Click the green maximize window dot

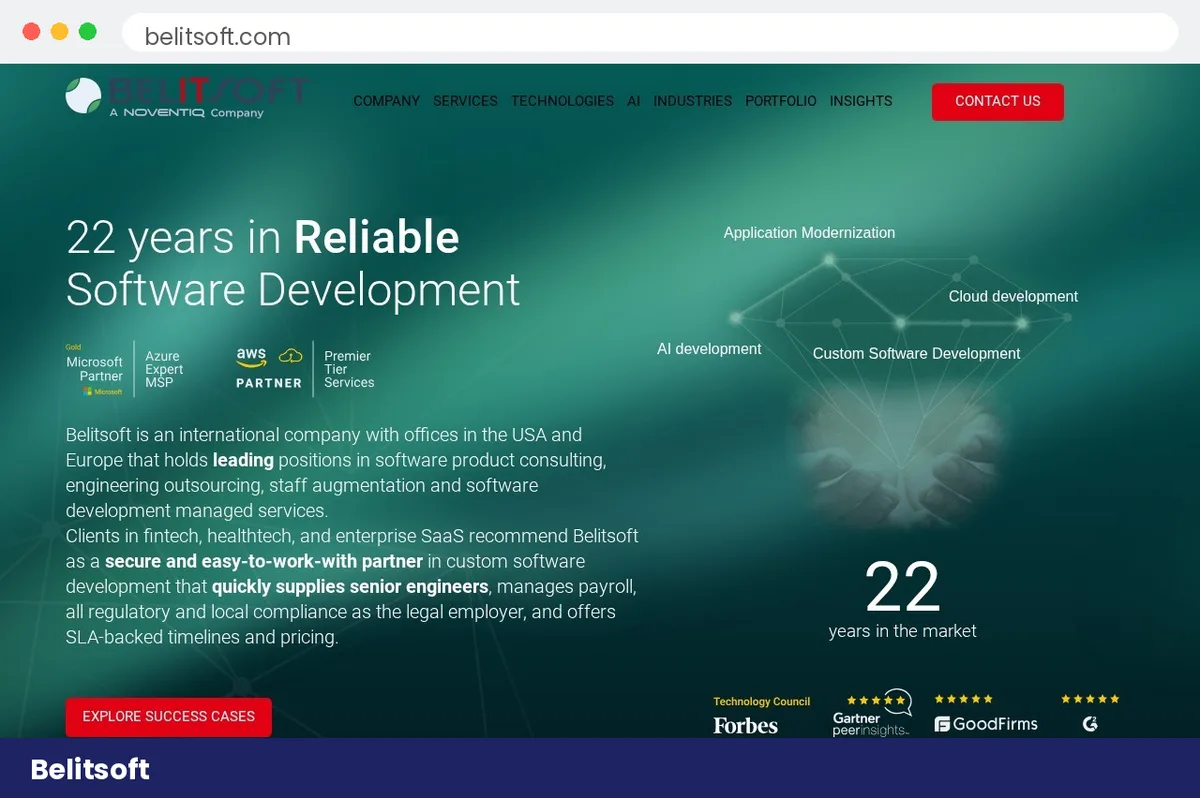click(88, 32)
